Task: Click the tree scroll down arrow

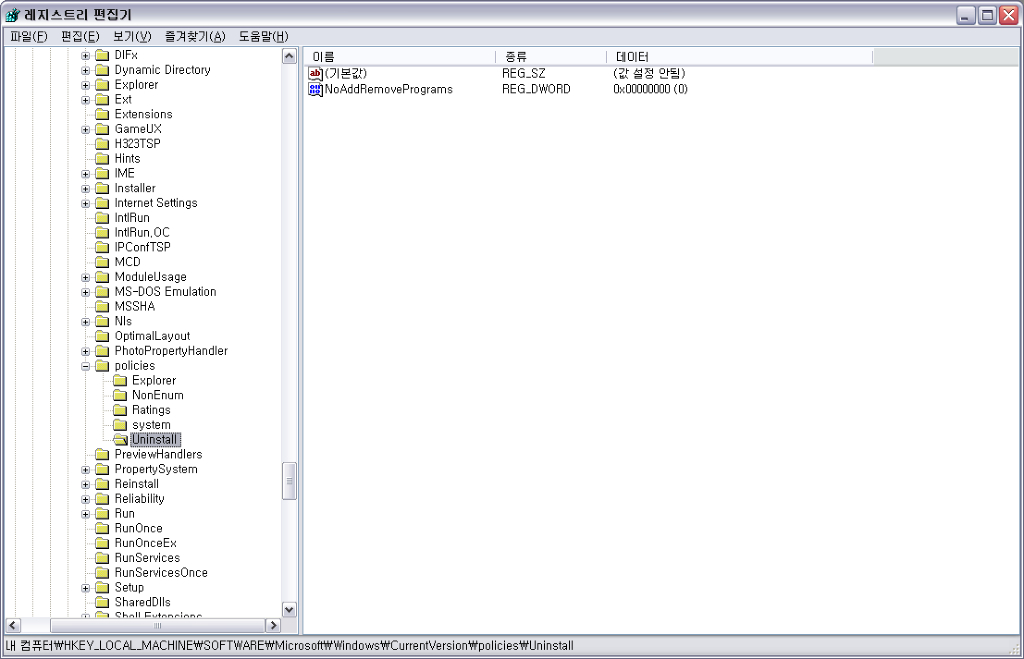Action: coord(289,609)
